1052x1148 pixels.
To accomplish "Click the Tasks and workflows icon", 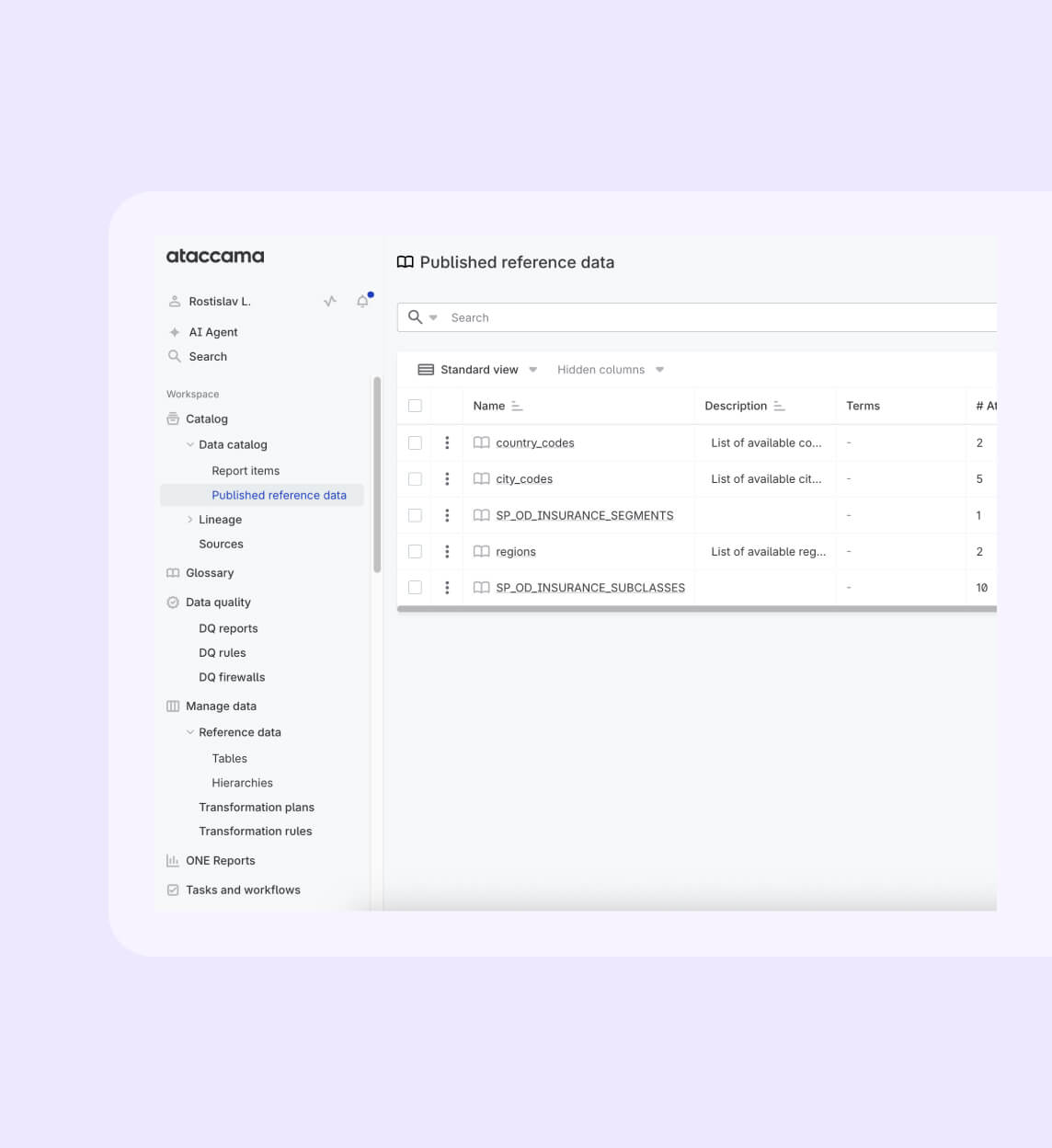I will [173, 890].
